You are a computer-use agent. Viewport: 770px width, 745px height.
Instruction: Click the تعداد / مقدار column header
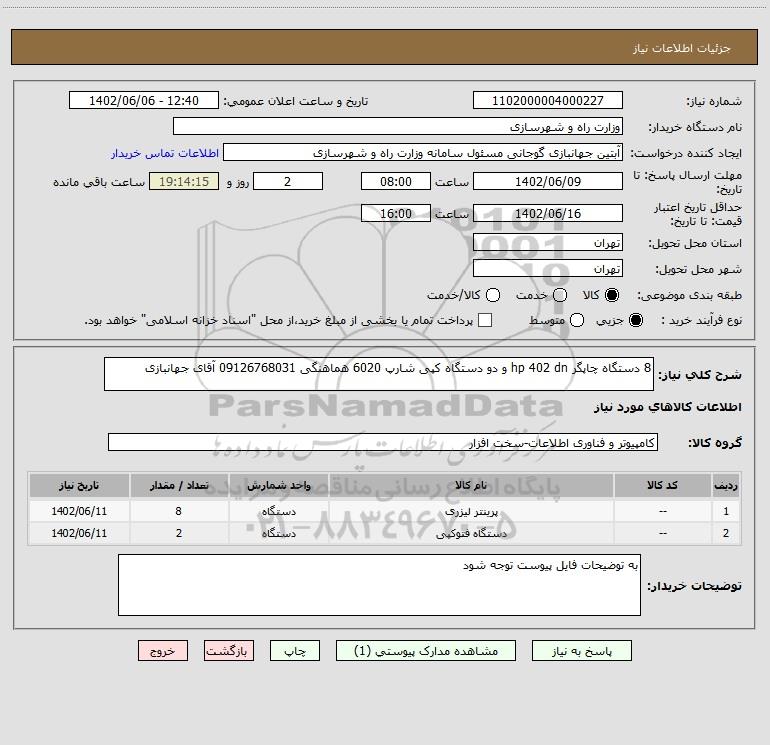pos(179,485)
